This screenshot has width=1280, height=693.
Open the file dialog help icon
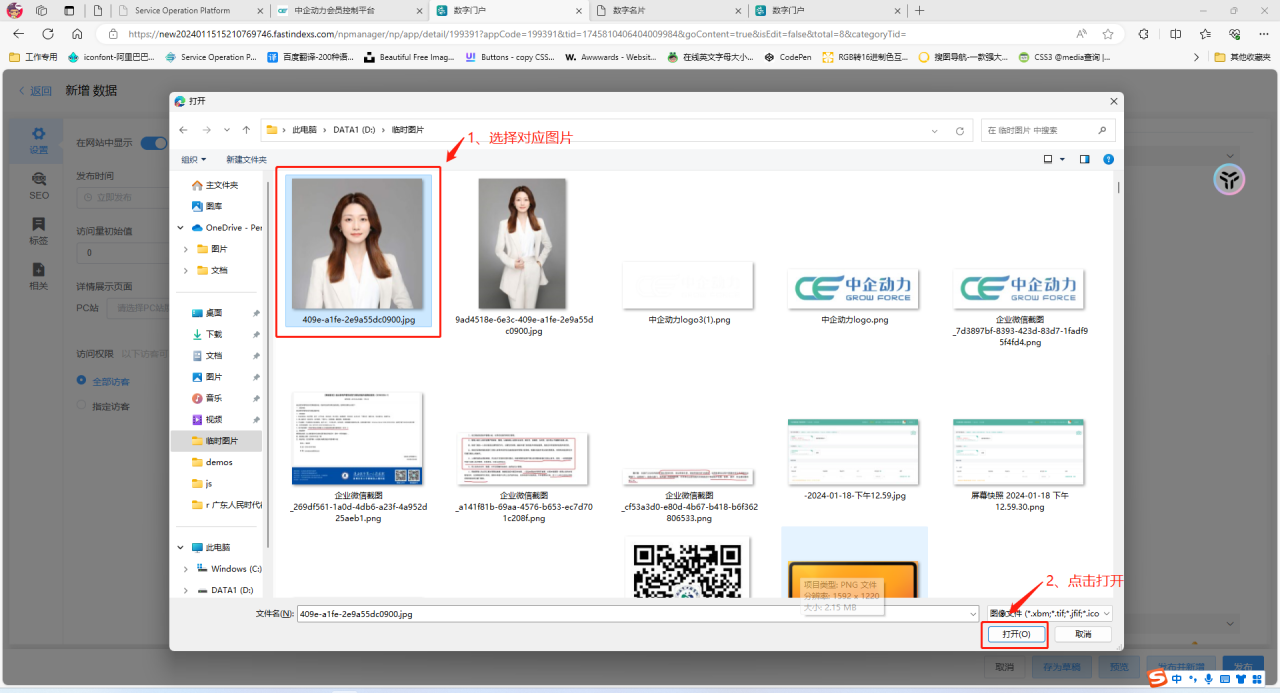pyautogui.click(x=1109, y=159)
